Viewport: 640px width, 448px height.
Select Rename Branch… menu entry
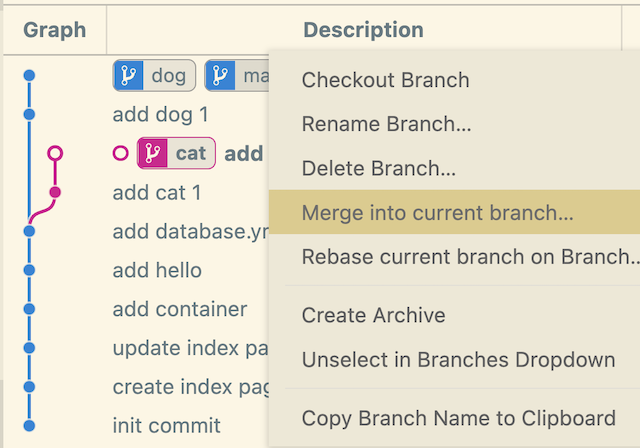coord(386,125)
